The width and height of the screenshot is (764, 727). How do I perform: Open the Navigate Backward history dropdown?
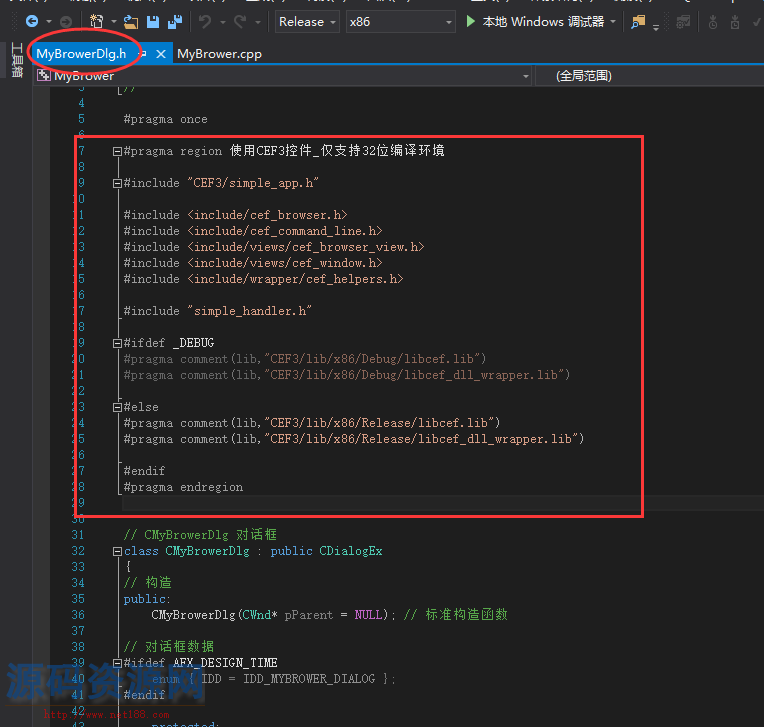point(49,22)
